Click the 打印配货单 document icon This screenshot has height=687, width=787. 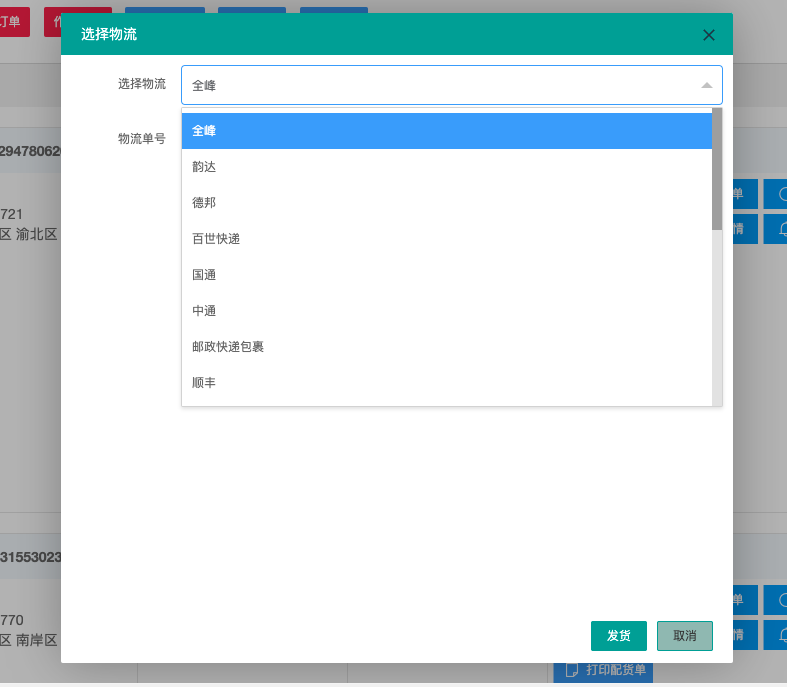point(571,669)
